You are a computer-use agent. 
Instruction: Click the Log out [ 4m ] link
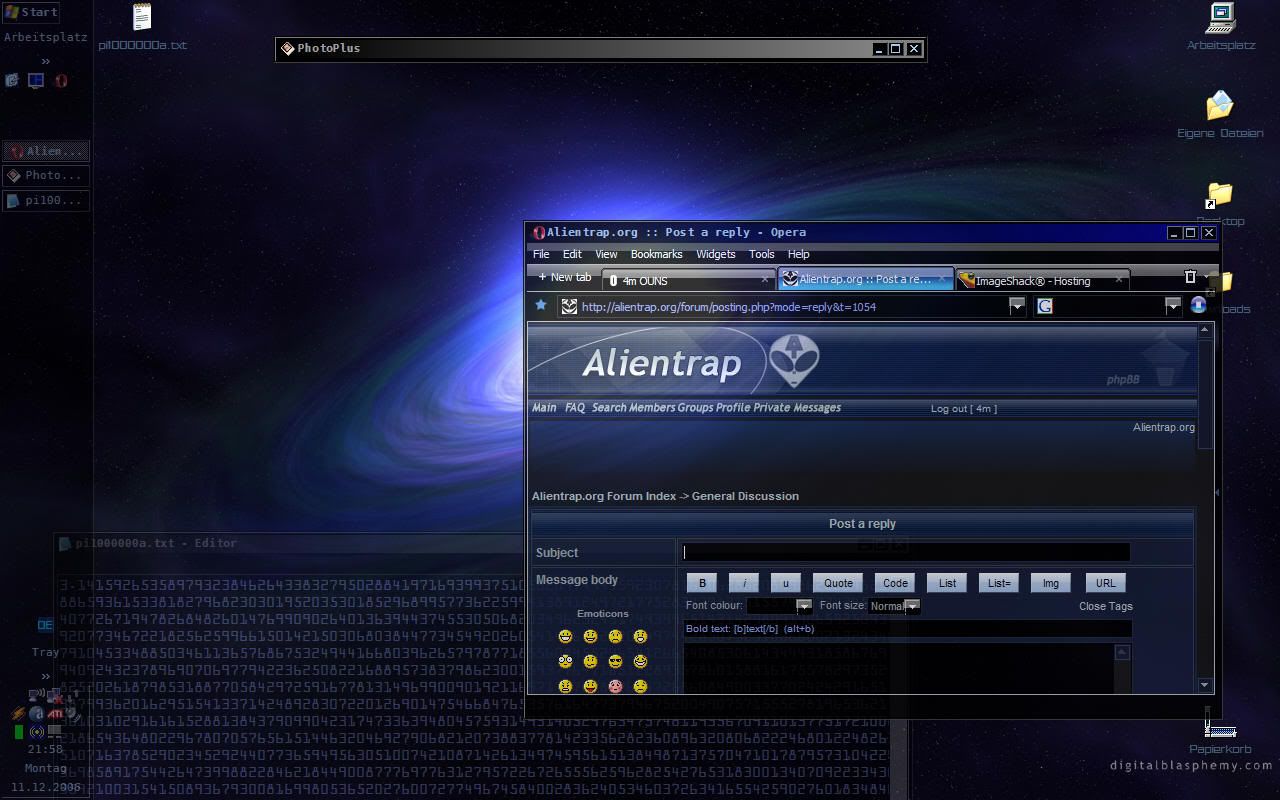tap(964, 408)
